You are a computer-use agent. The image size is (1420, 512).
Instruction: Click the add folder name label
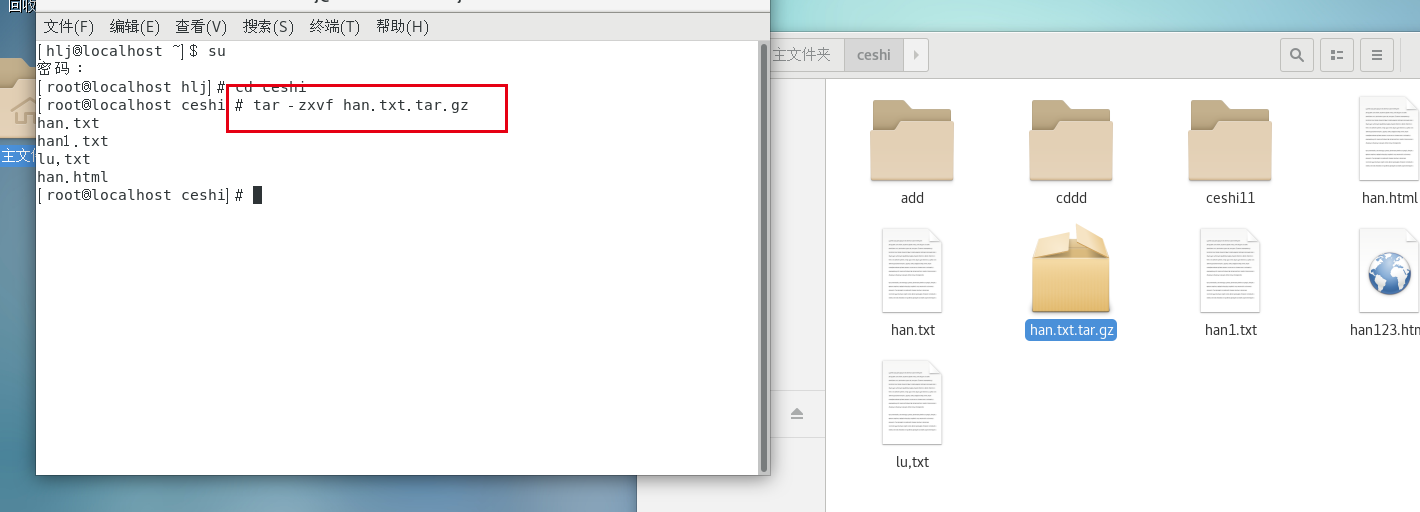click(x=912, y=198)
